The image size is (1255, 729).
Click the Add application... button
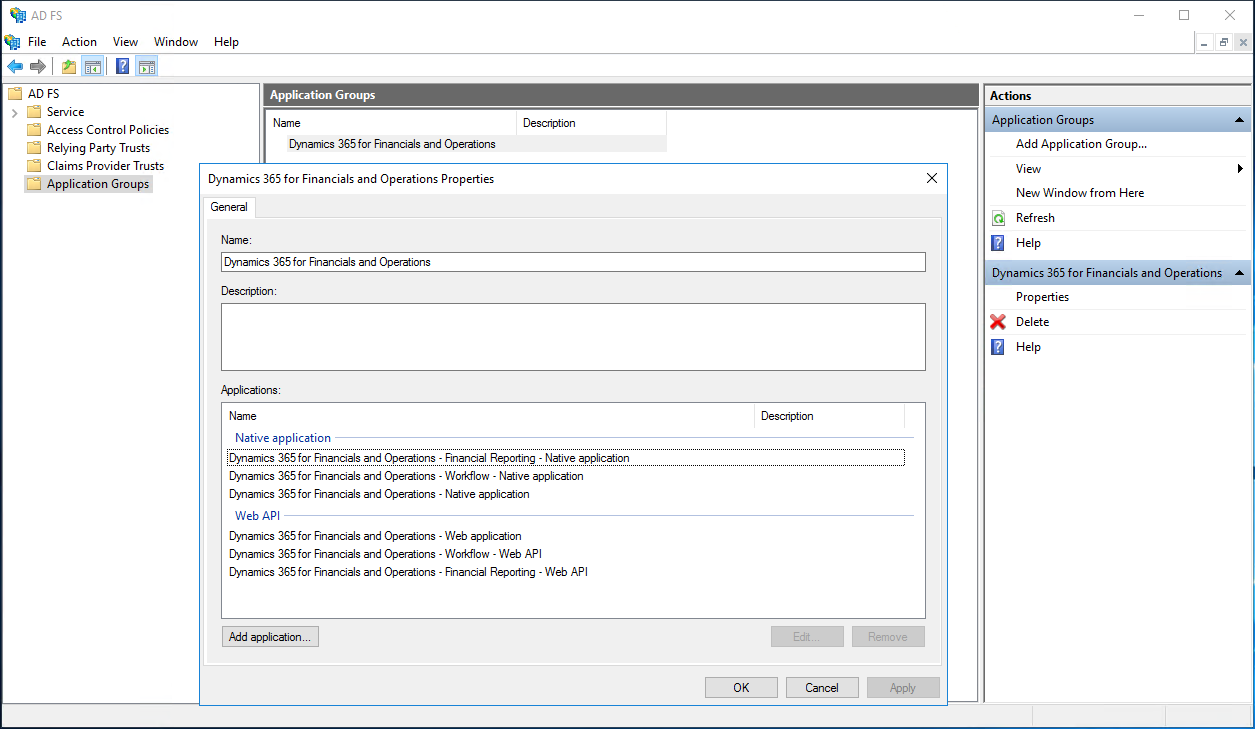(270, 637)
